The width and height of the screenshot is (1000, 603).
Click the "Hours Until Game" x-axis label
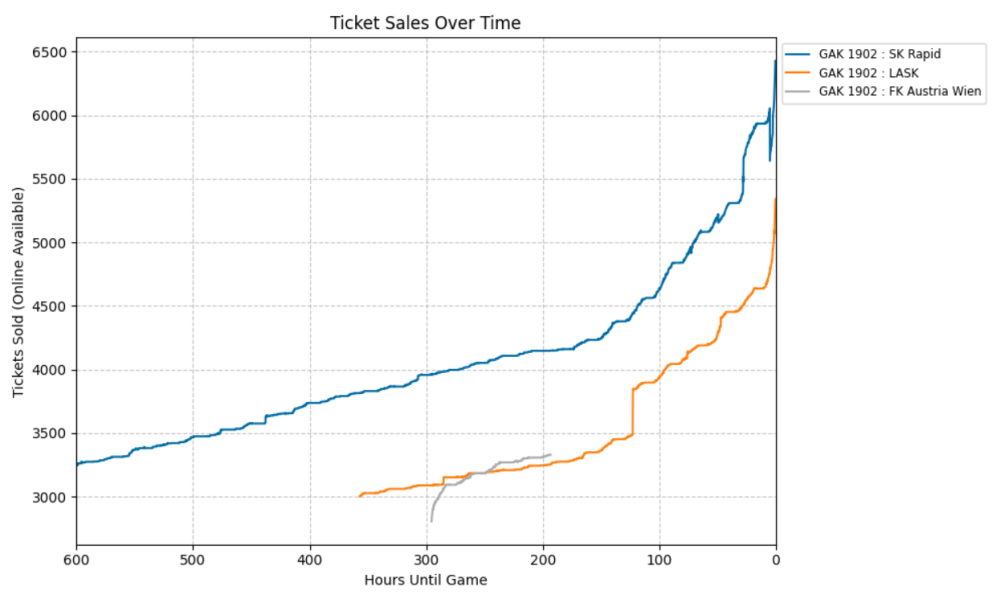pyautogui.click(x=426, y=579)
